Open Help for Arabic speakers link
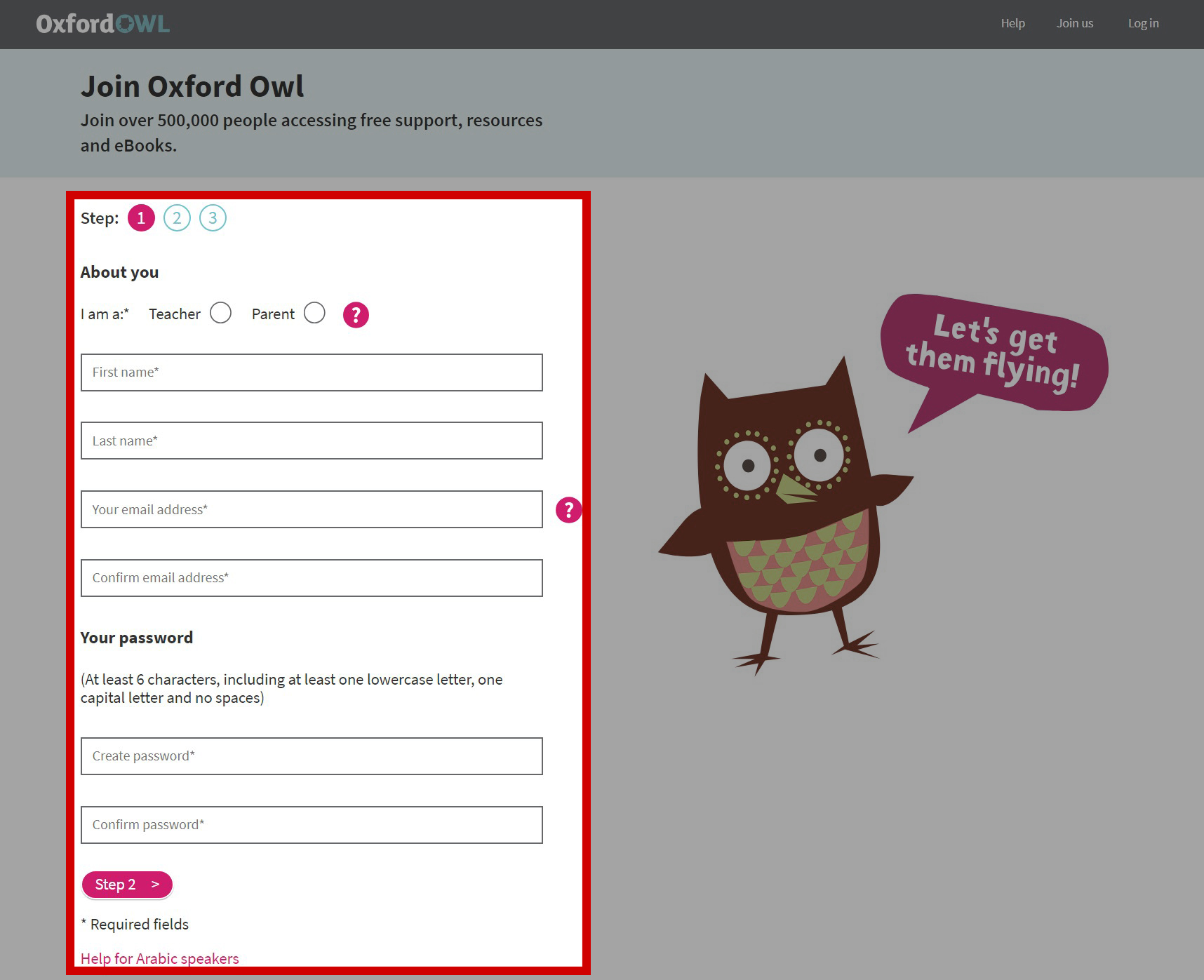 pyautogui.click(x=160, y=958)
